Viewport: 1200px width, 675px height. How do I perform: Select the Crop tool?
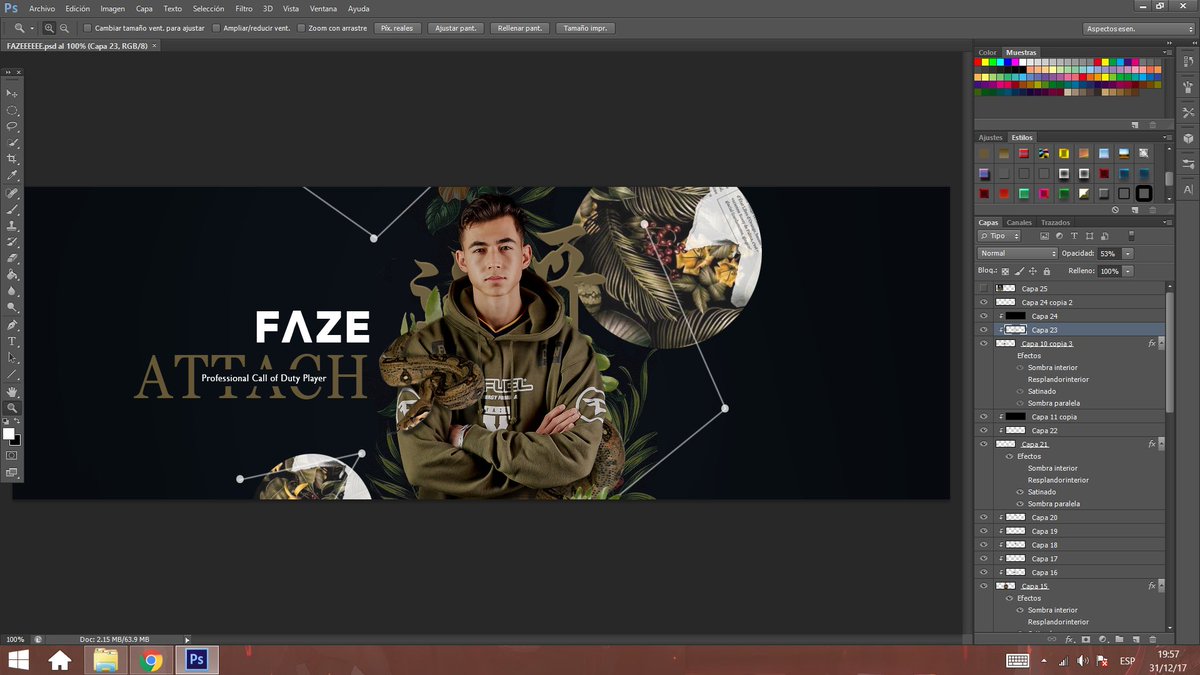point(12,159)
